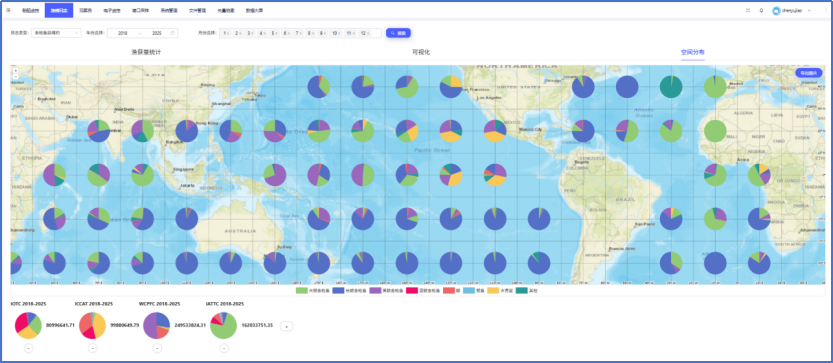Add a new chart with the plus button

pyautogui.click(x=286, y=327)
